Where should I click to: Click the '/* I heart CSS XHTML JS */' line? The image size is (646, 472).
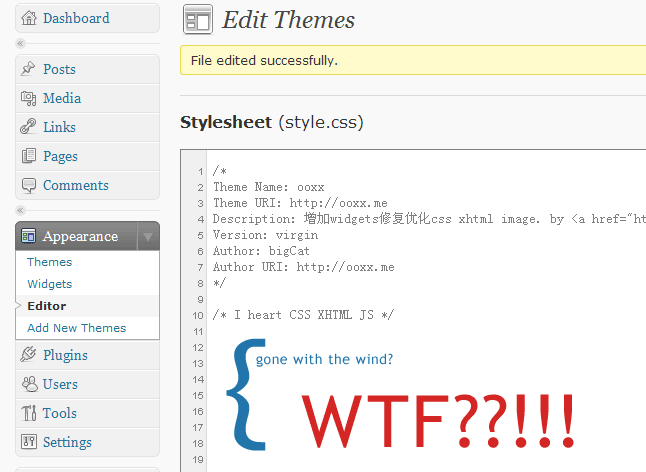click(x=303, y=315)
